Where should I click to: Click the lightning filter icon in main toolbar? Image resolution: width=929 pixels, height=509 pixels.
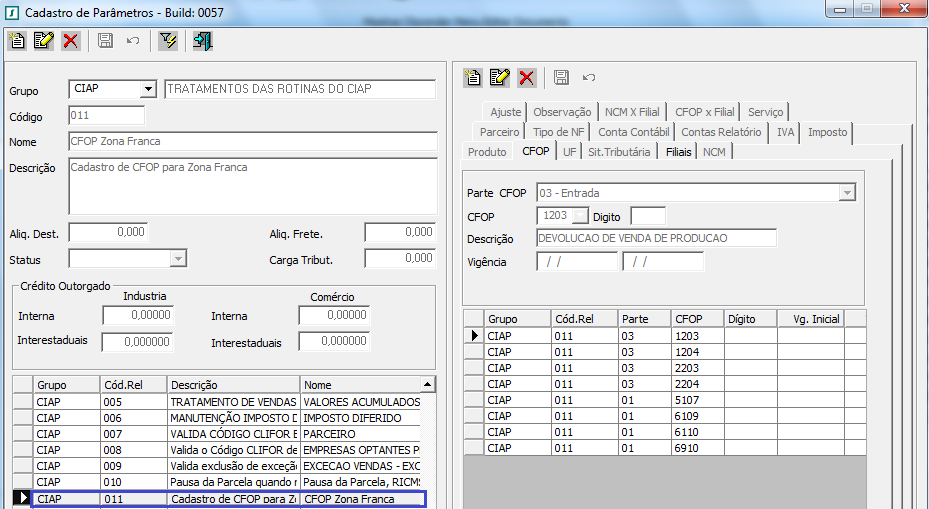(x=167, y=41)
